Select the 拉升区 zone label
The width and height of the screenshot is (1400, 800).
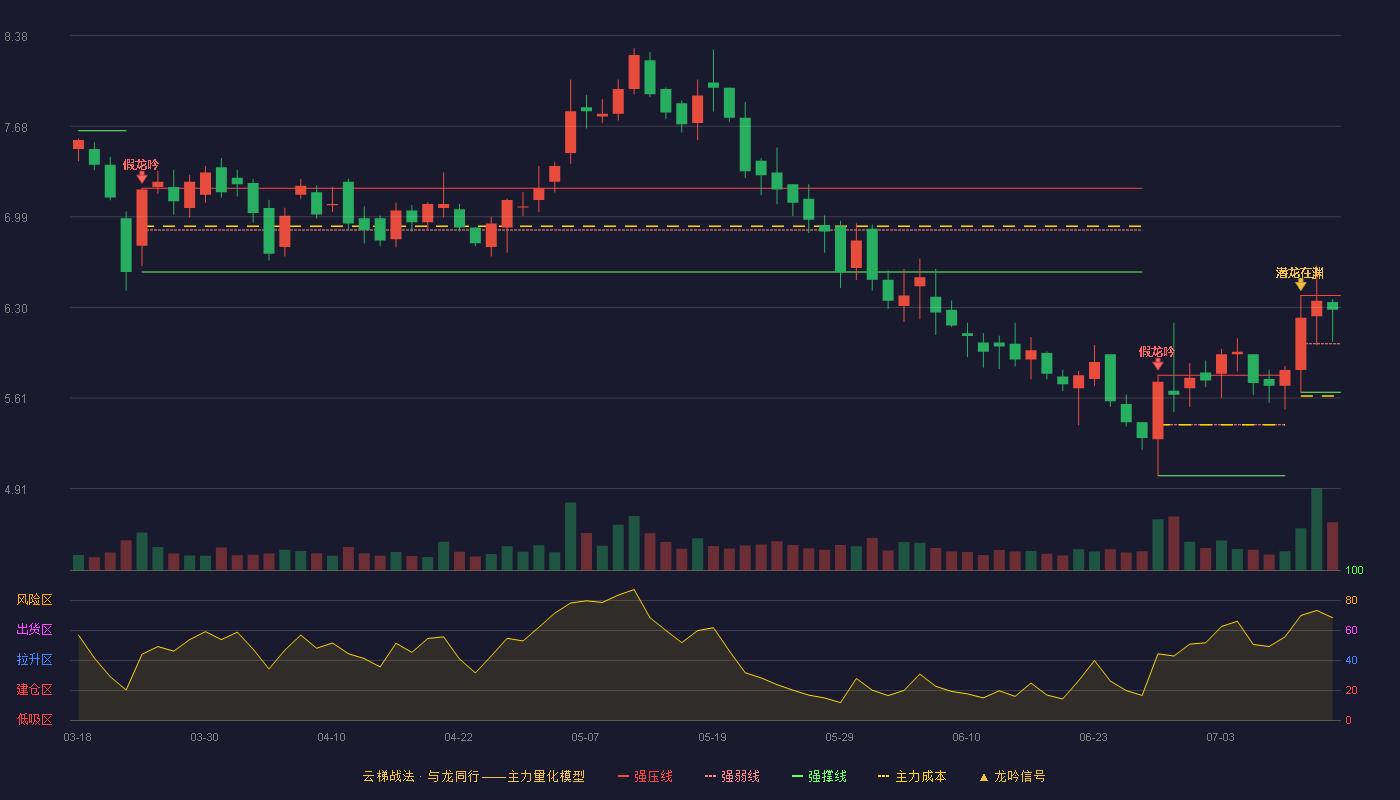click(34, 660)
